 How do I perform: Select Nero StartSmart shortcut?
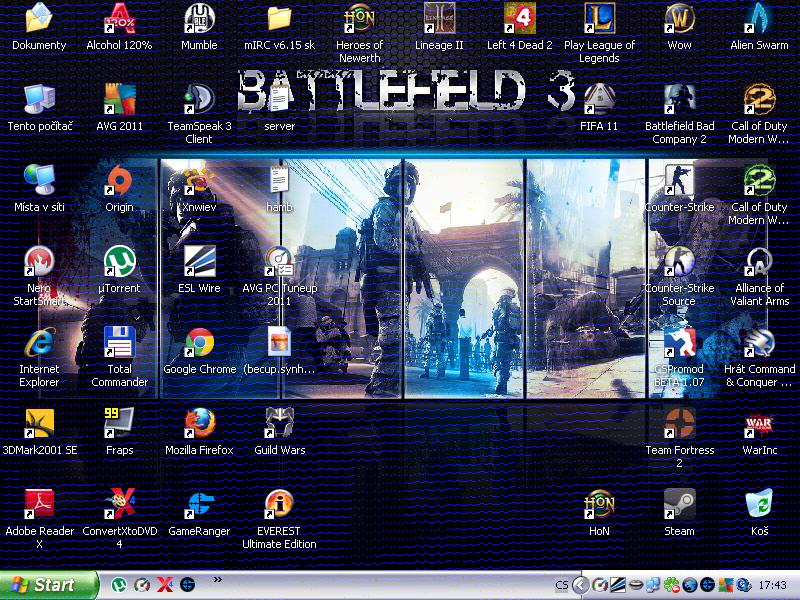(x=39, y=261)
